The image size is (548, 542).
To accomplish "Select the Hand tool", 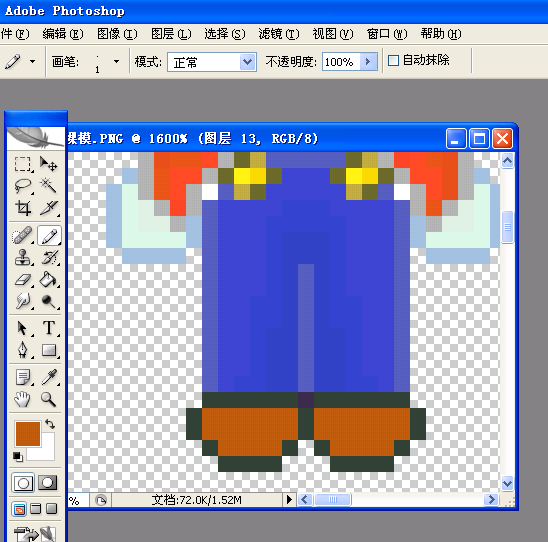I will pyautogui.click(x=23, y=399).
